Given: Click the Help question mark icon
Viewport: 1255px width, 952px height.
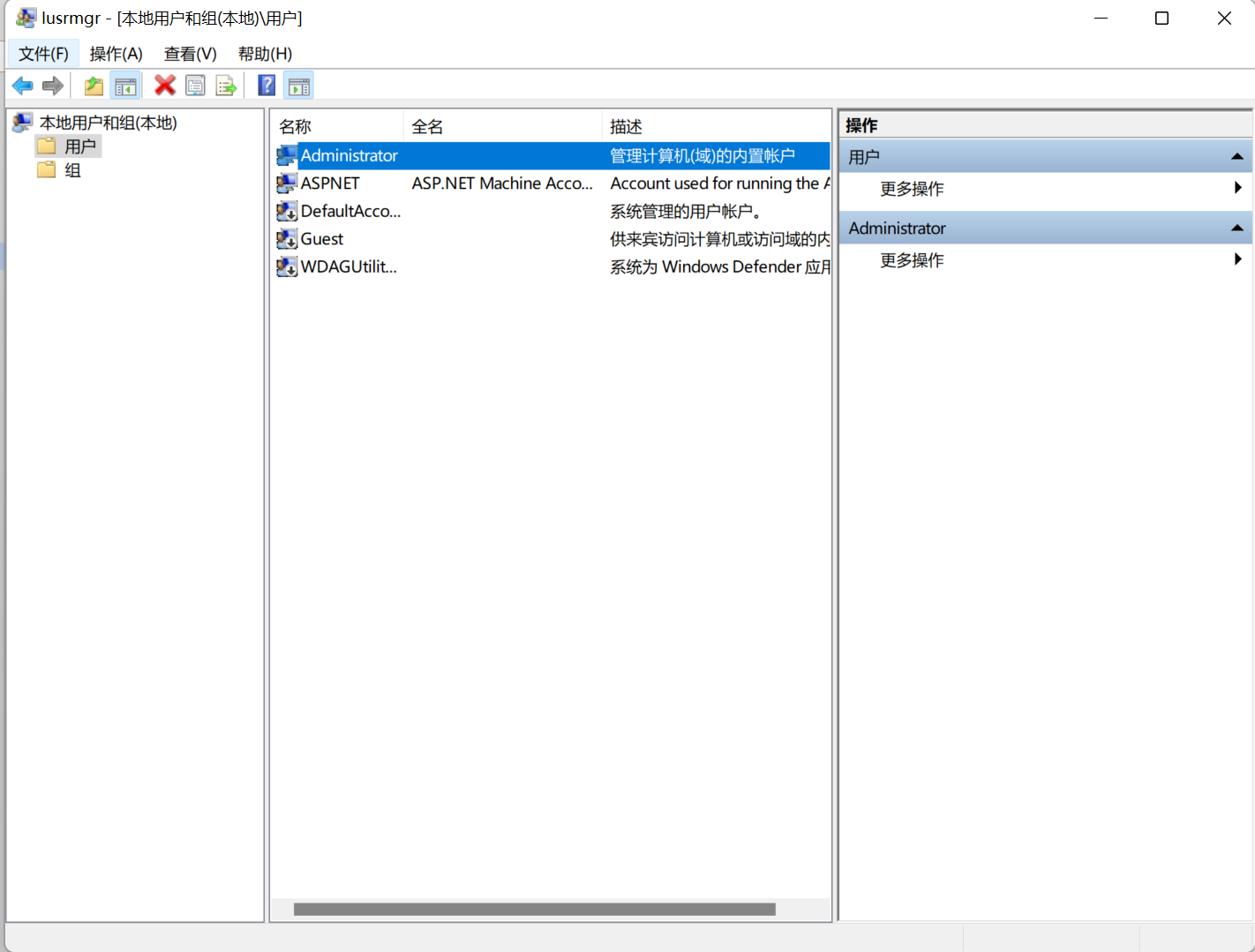Looking at the screenshot, I should (x=267, y=86).
